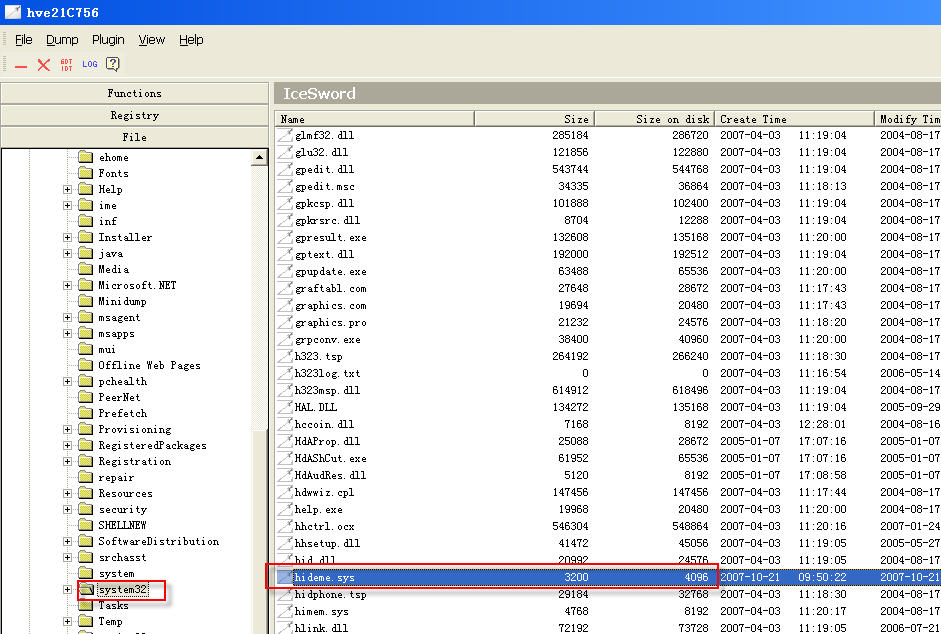This screenshot has width=941, height=634.
Task: Click the red minus toolbar icon
Action: pos(21,65)
